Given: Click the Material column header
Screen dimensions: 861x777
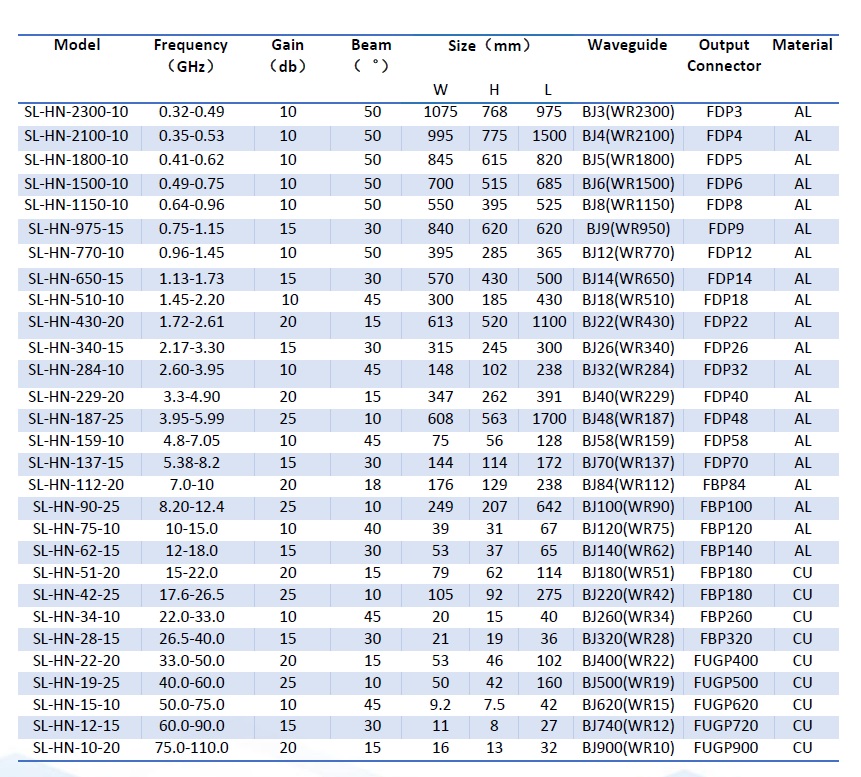Looking at the screenshot, I should coord(802,45).
